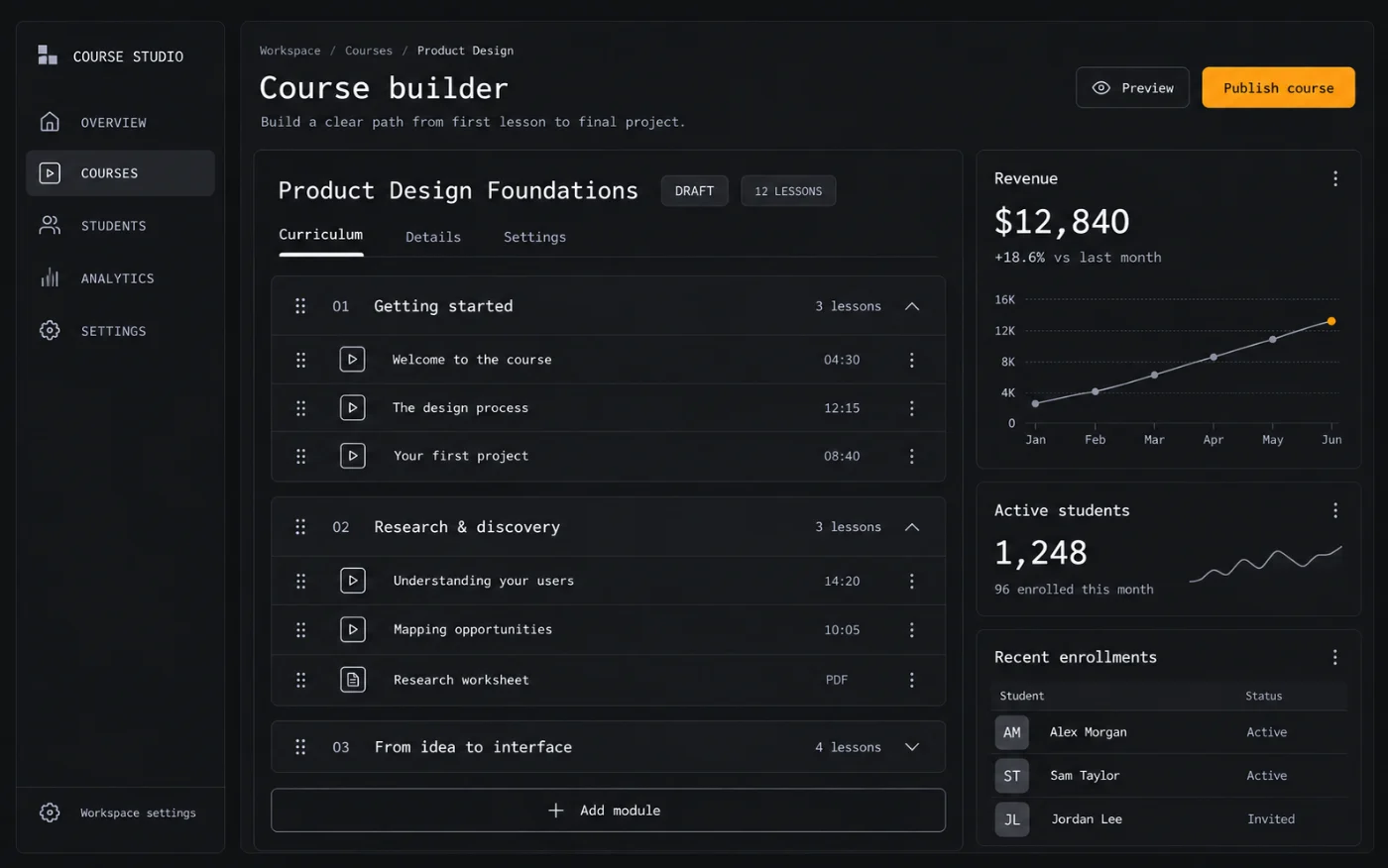
Task: Click the Course Studio logo icon
Action: click(x=48, y=54)
